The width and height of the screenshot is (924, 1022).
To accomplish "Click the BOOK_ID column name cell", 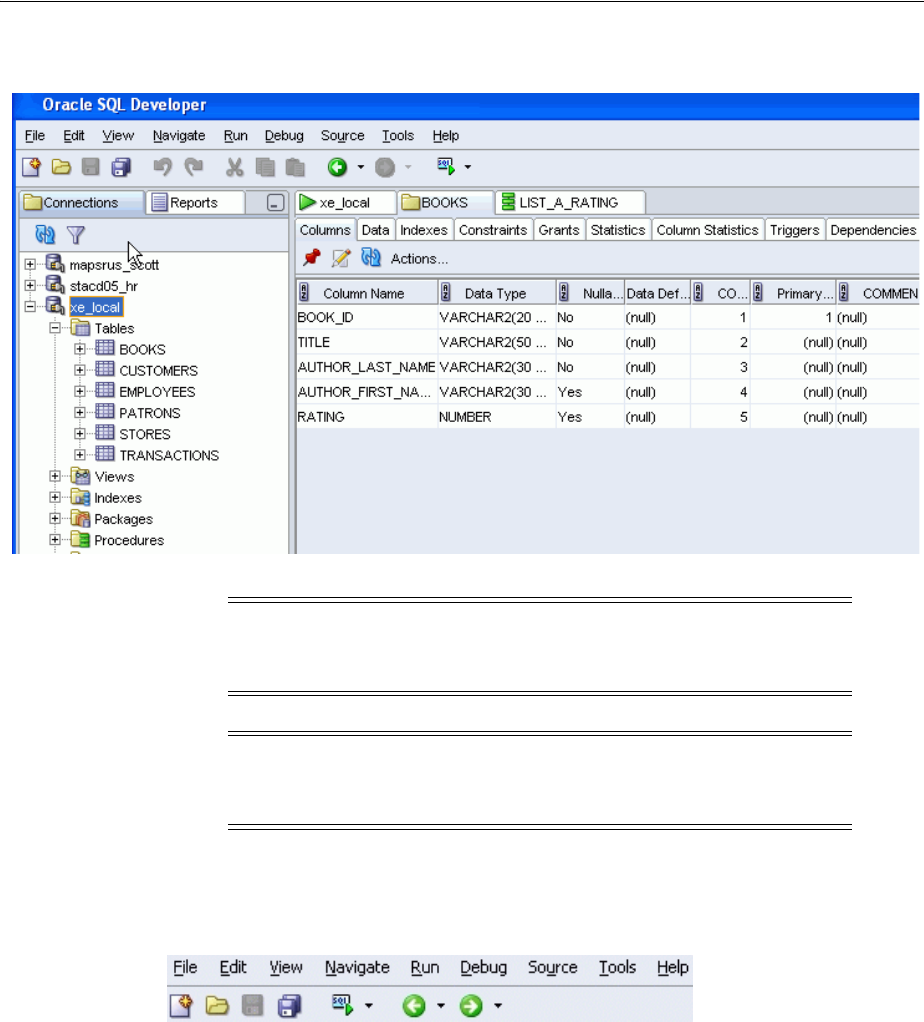I will (366, 317).
